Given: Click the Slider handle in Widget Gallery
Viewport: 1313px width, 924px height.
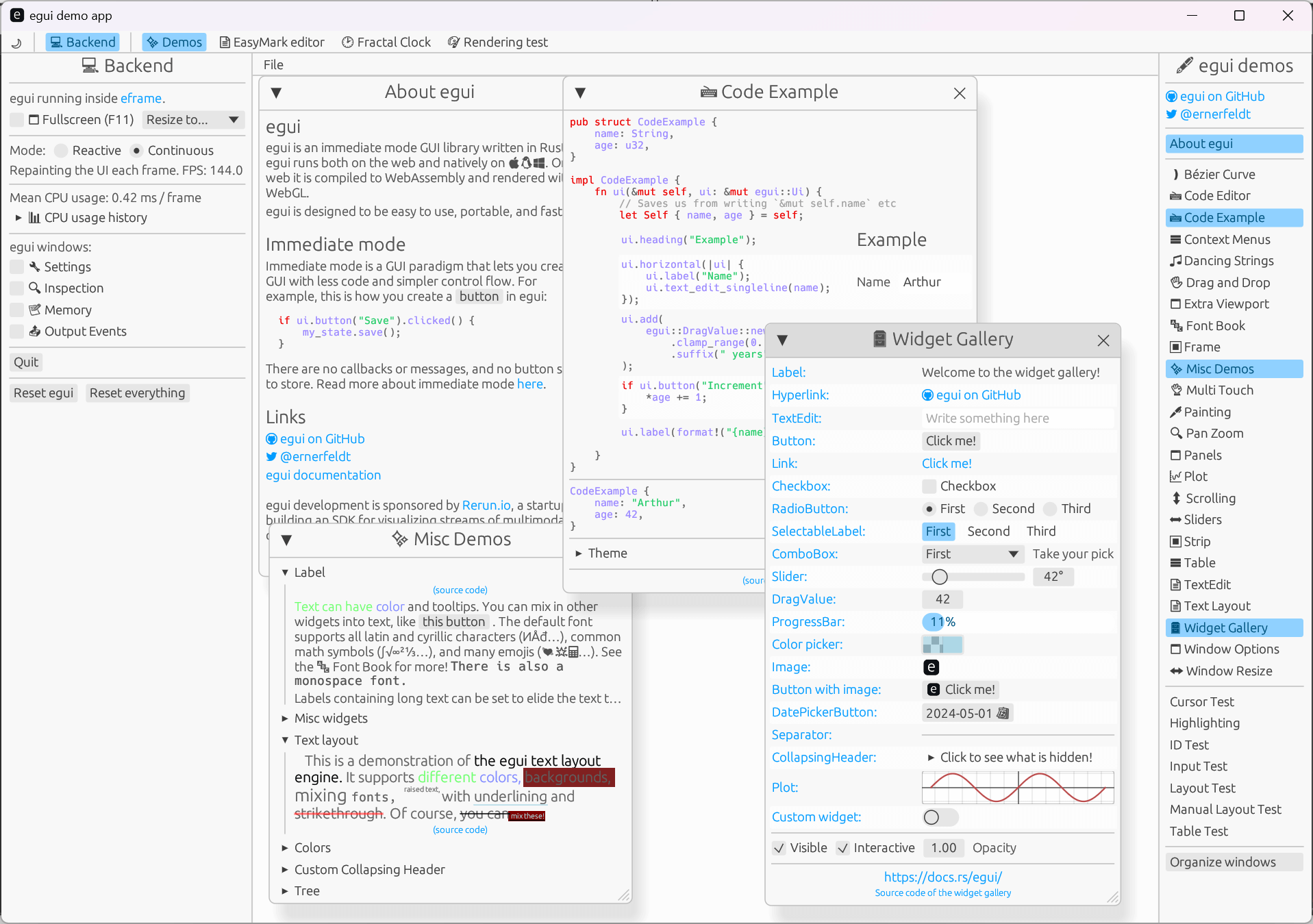Looking at the screenshot, I should [940, 577].
